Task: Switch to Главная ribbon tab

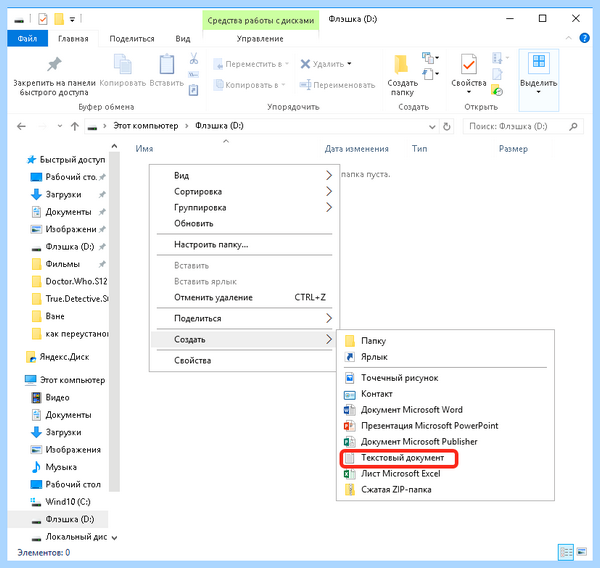Action: click(x=73, y=39)
